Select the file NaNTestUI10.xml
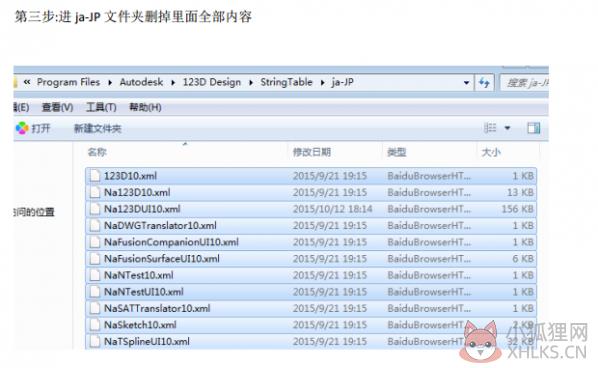The height and width of the screenshot is (368, 598). pos(311,292)
